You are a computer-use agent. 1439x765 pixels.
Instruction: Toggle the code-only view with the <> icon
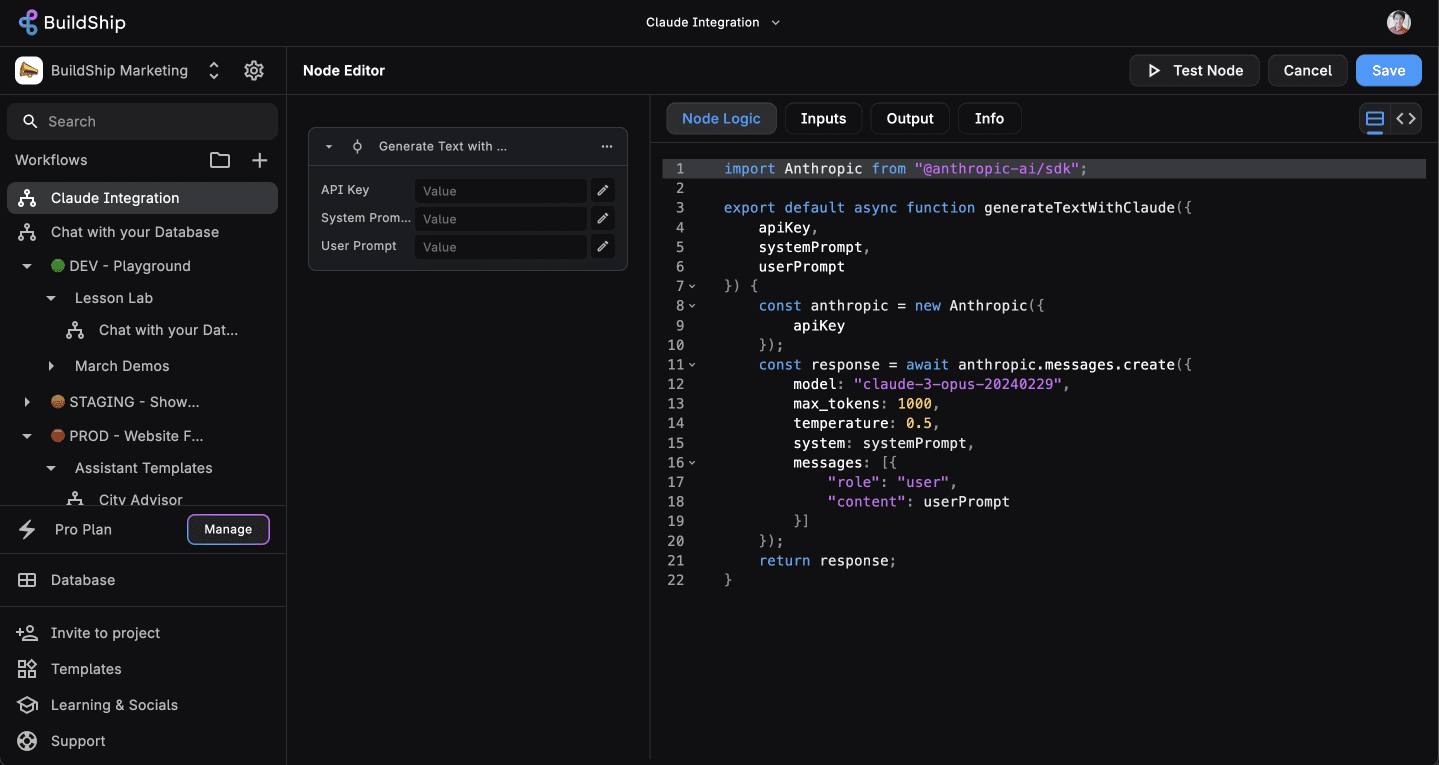tap(1407, 118)
